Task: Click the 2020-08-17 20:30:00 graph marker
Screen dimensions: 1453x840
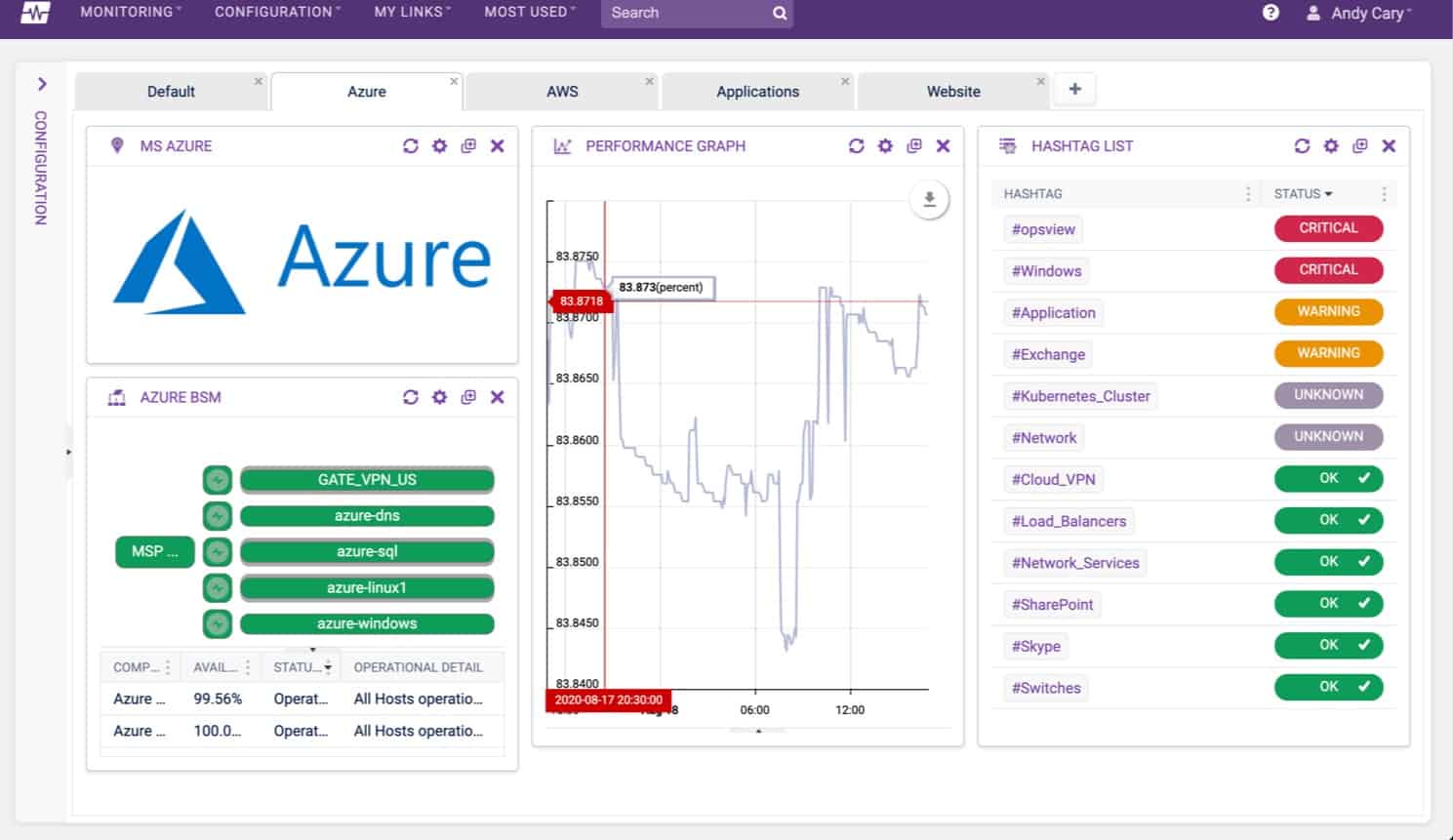Action: click(x=608, y=700)
